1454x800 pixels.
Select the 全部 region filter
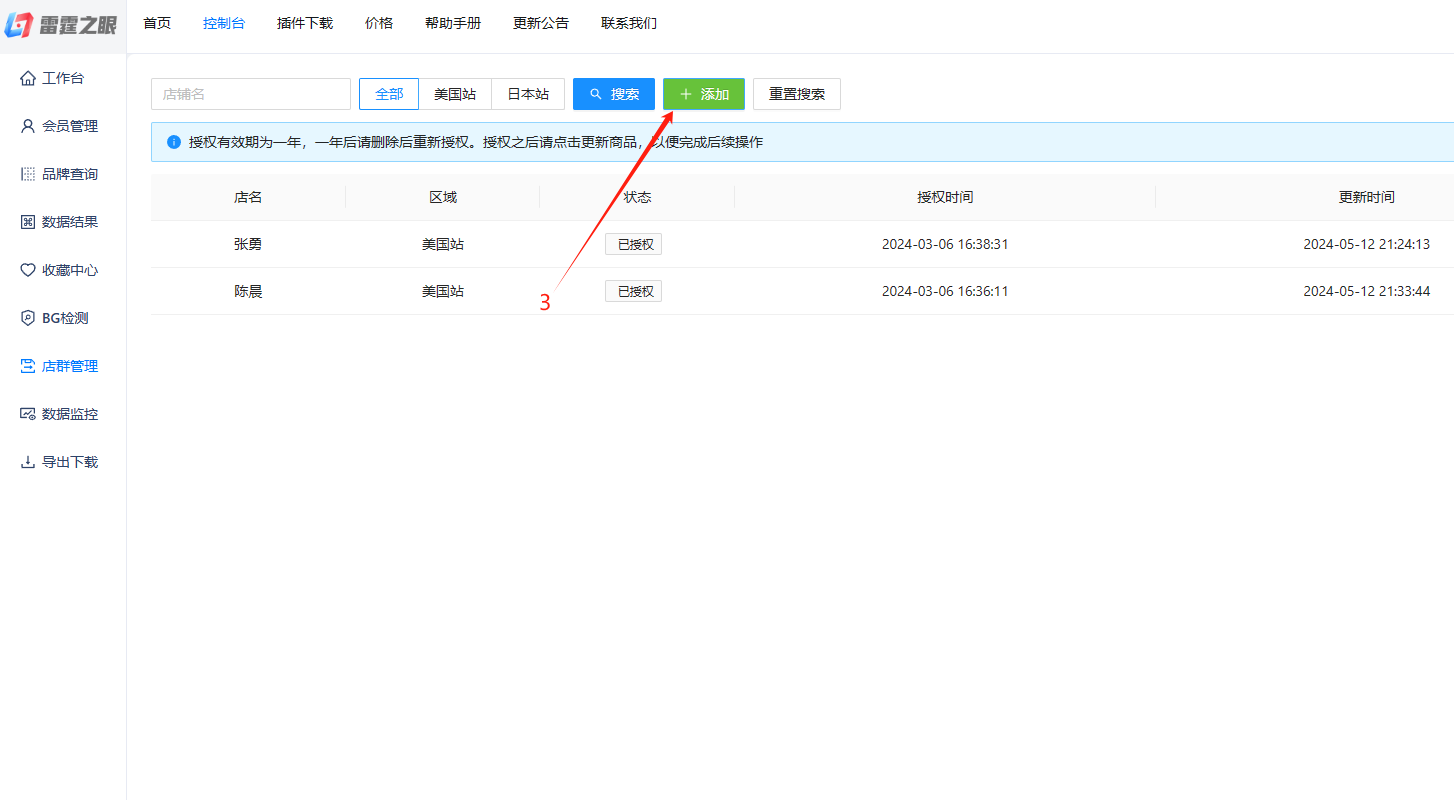(389, 94)
